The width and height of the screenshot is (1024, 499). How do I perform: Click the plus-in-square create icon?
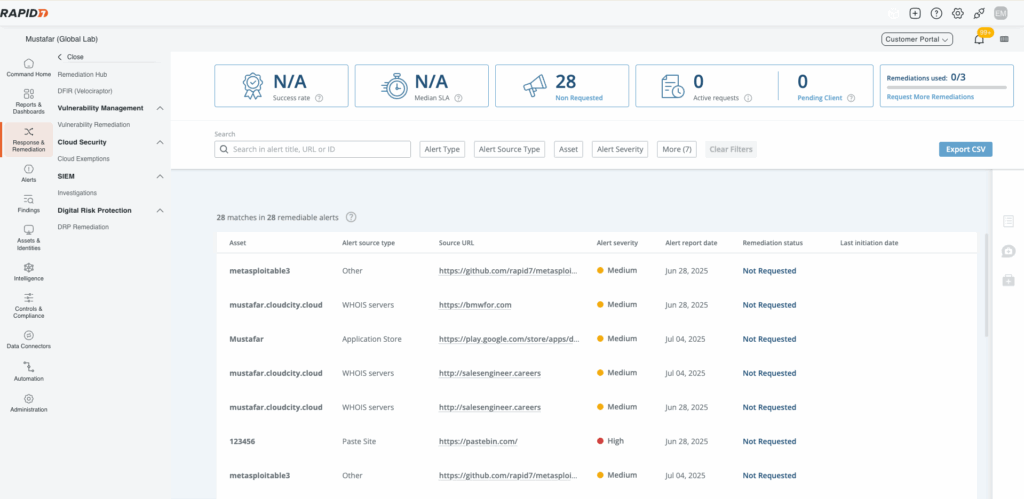tap(915, 13)
